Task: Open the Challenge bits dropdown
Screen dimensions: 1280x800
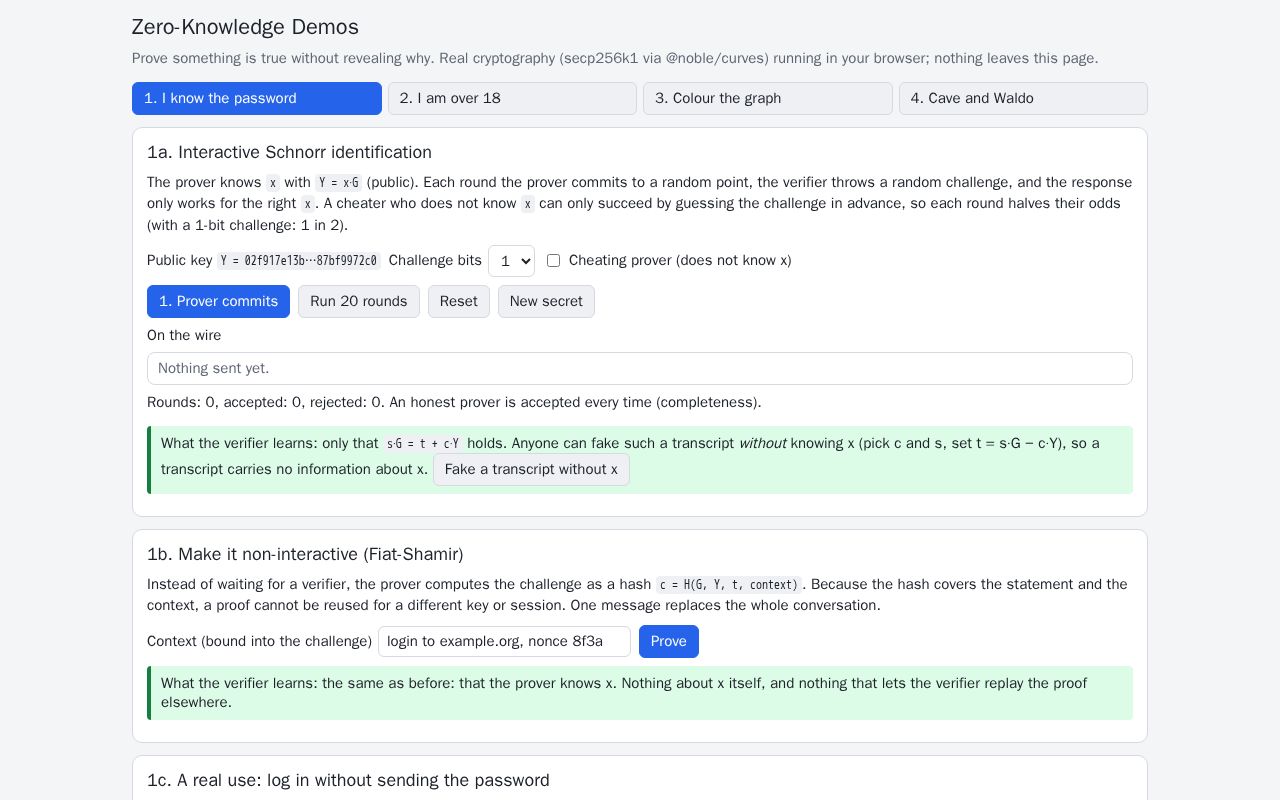Action: 511,261
